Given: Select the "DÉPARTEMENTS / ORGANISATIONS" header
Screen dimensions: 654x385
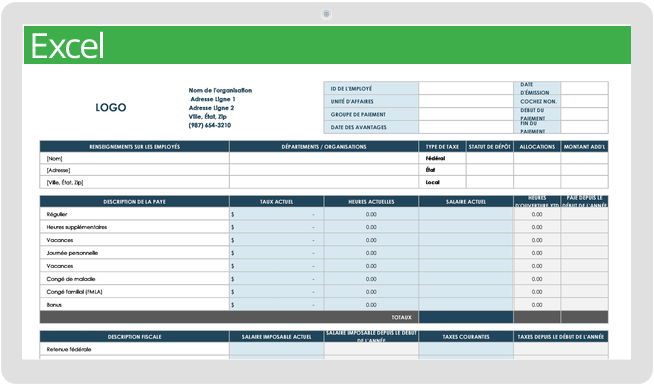Looking at the screenshot, I should click(x=324, y=147).
